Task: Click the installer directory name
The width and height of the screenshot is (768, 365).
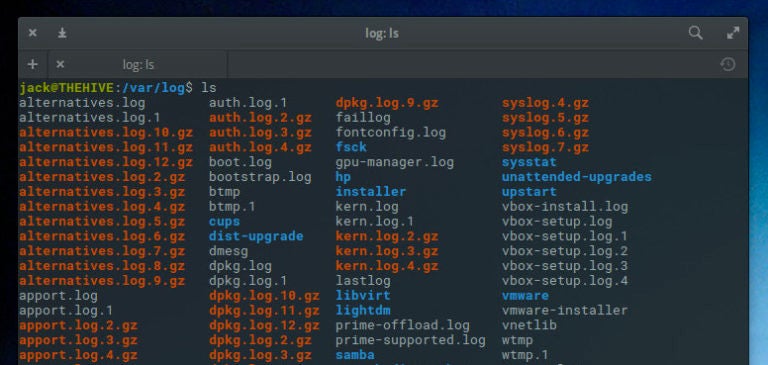Action: click(371, 192)
